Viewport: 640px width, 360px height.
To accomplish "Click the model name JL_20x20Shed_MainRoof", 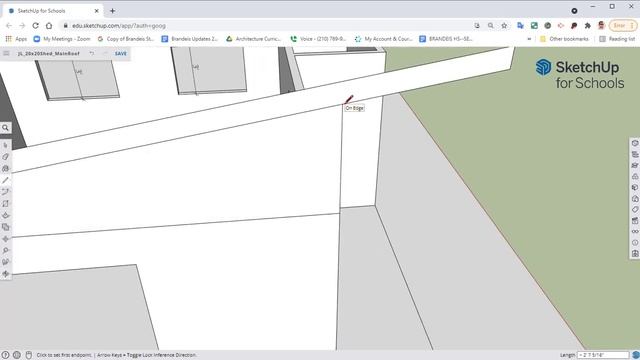I will coord(49,53).
